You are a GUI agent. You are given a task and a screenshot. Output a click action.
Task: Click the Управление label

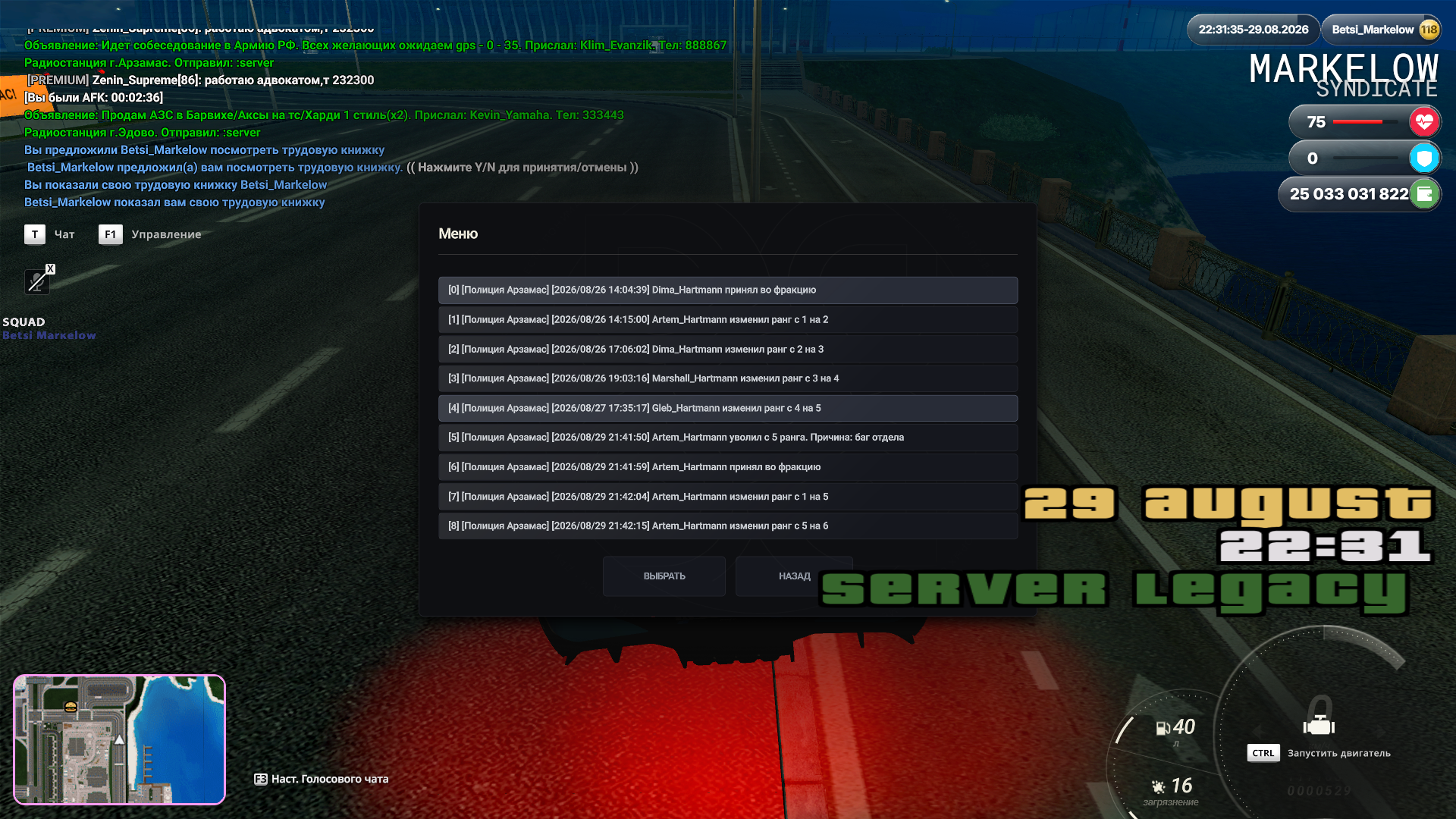click(166, 234)
